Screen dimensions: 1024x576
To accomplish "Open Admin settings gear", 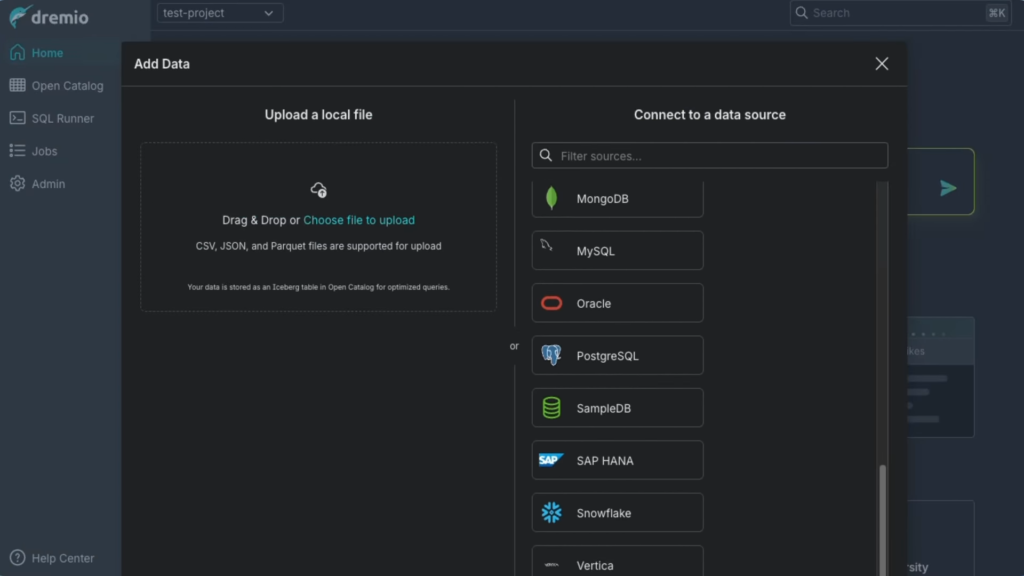I will tap(18, 184).
